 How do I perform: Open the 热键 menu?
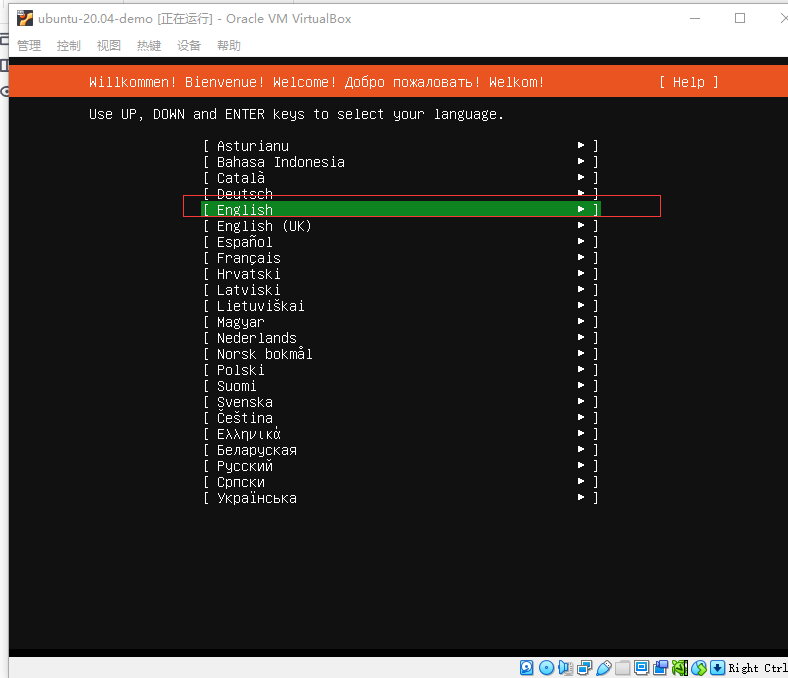(149, 46)
